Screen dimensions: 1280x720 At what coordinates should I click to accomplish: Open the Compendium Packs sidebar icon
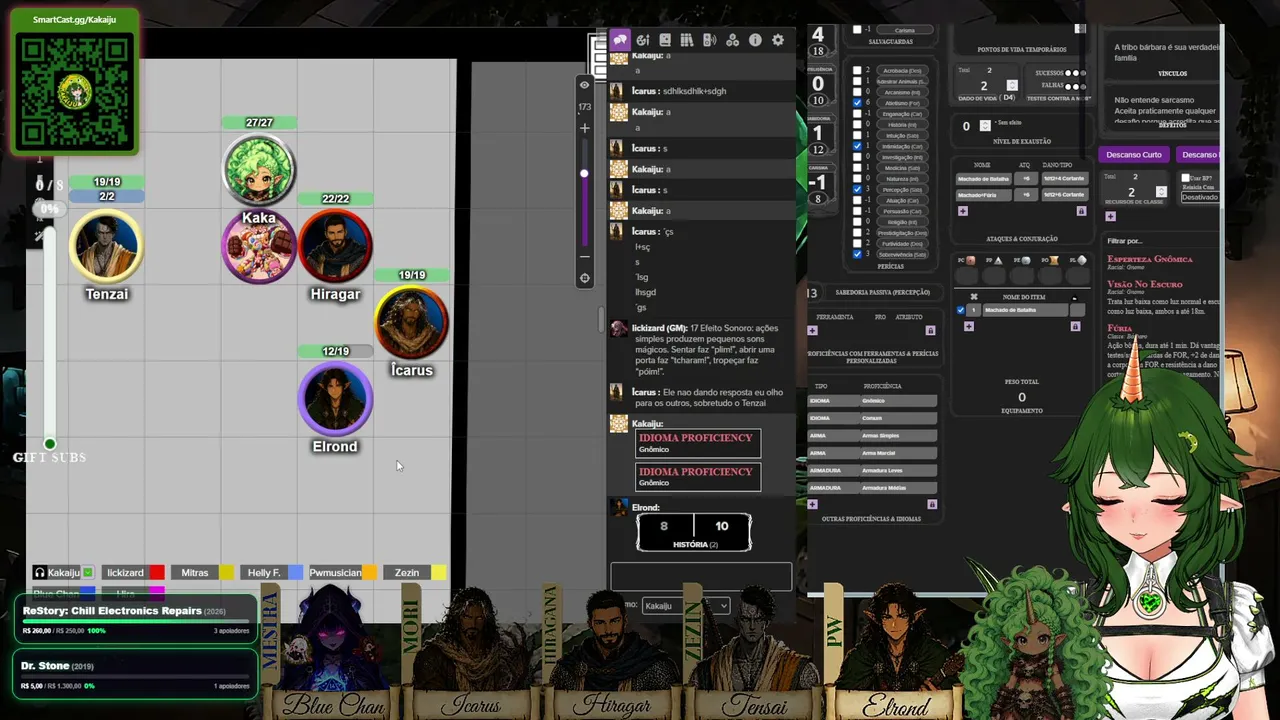click(732, 40)
